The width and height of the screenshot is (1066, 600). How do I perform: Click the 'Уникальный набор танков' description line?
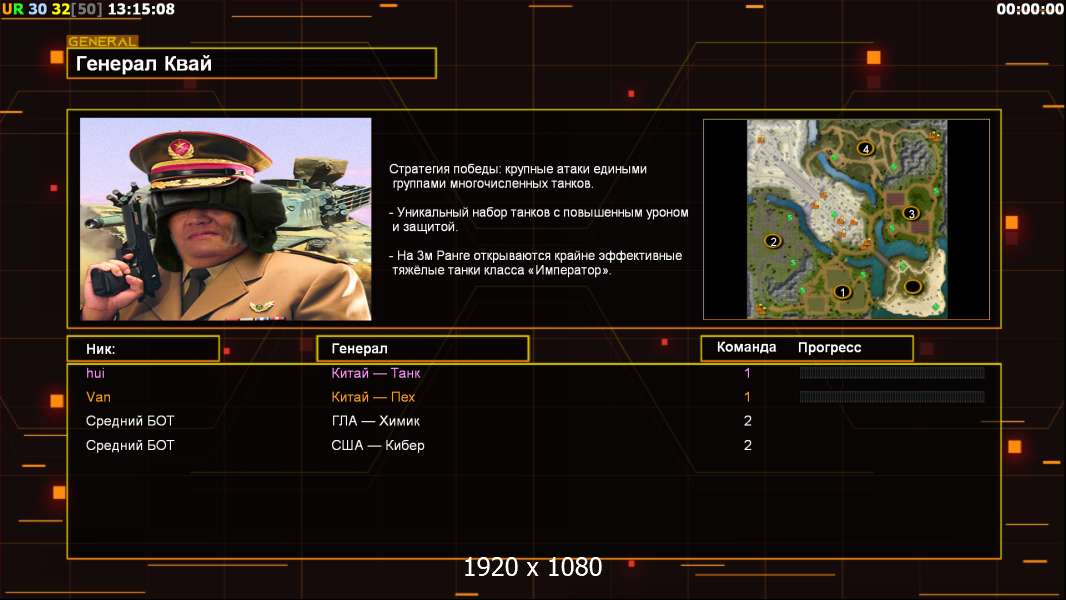point(538,219)
